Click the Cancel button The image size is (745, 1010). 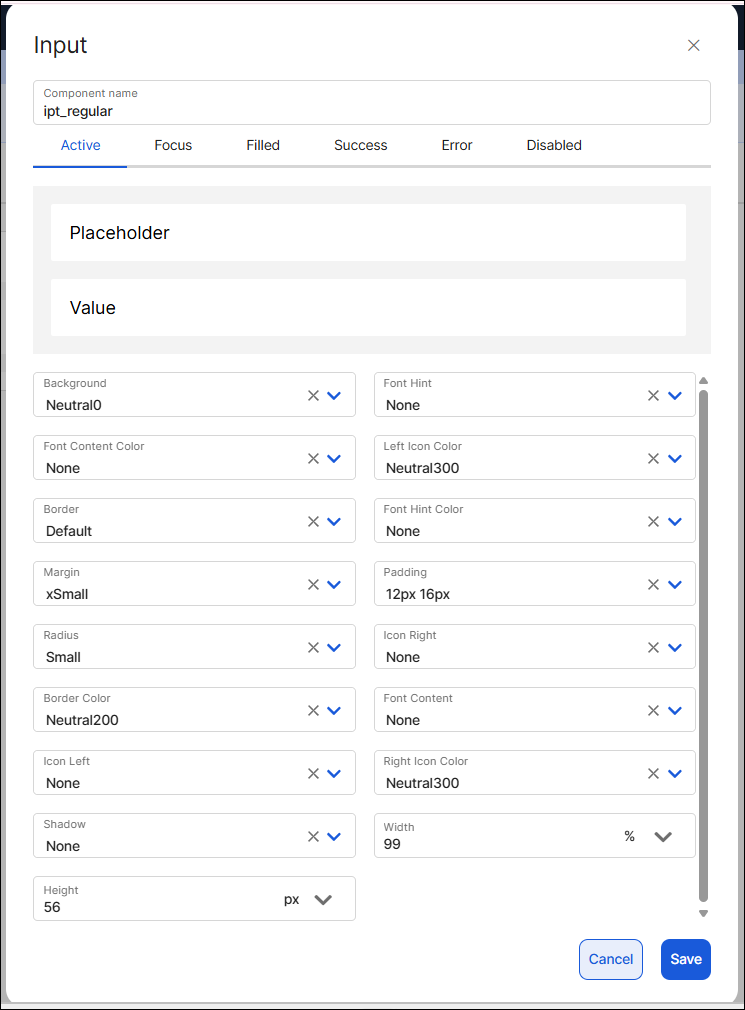point(610,959)
